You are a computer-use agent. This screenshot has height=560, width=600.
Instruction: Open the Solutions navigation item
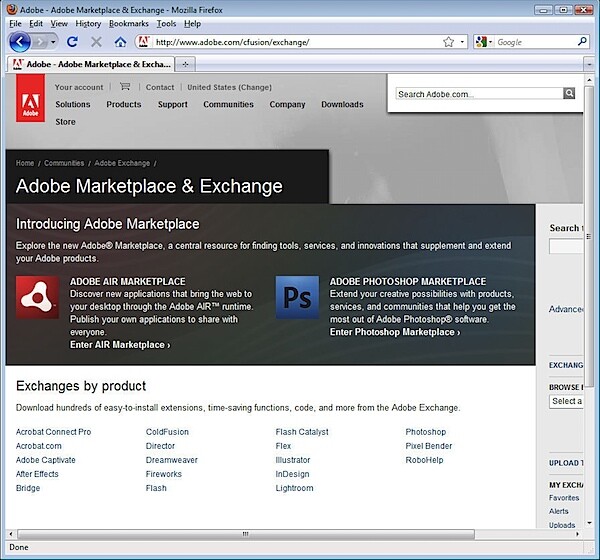[x=73, y=104]
